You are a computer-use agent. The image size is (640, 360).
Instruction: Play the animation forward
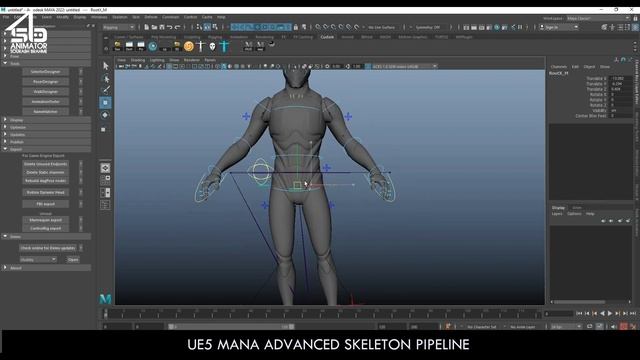pyautogui.click(x=610, y=313)
